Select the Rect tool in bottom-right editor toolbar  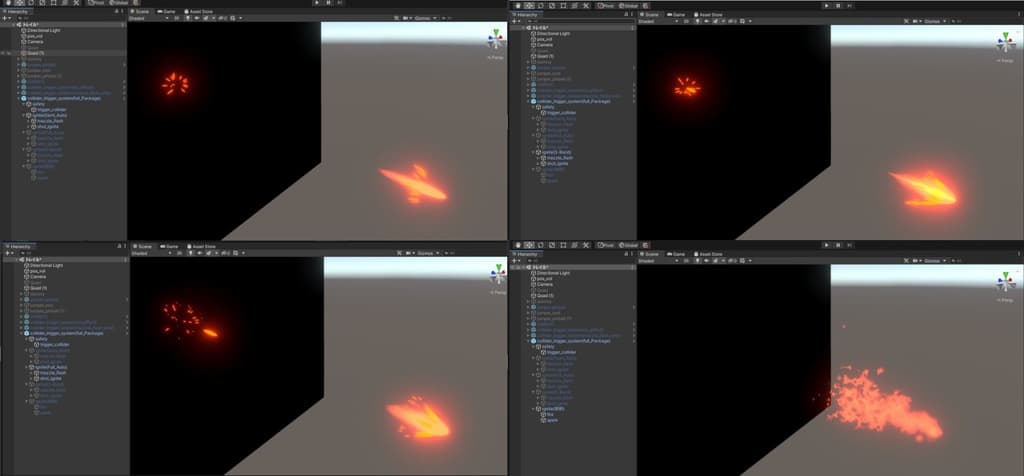click(x=563, y=244)
